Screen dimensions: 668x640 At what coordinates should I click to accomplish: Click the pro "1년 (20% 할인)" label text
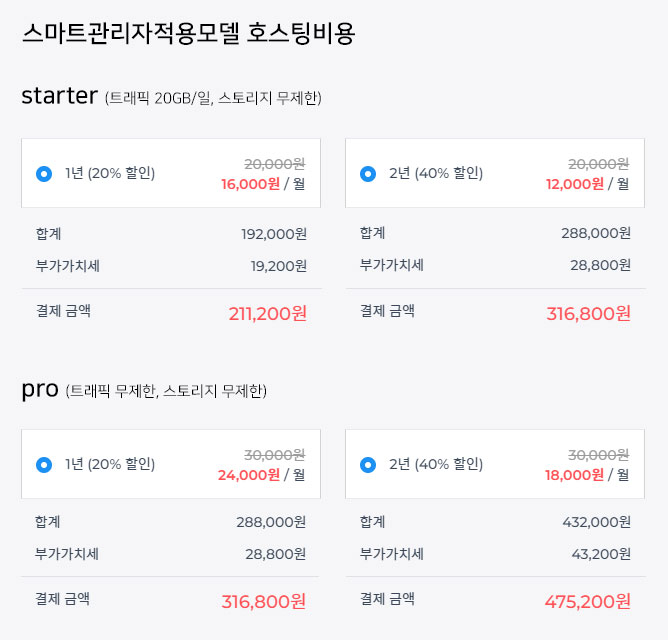pos(110,465)
